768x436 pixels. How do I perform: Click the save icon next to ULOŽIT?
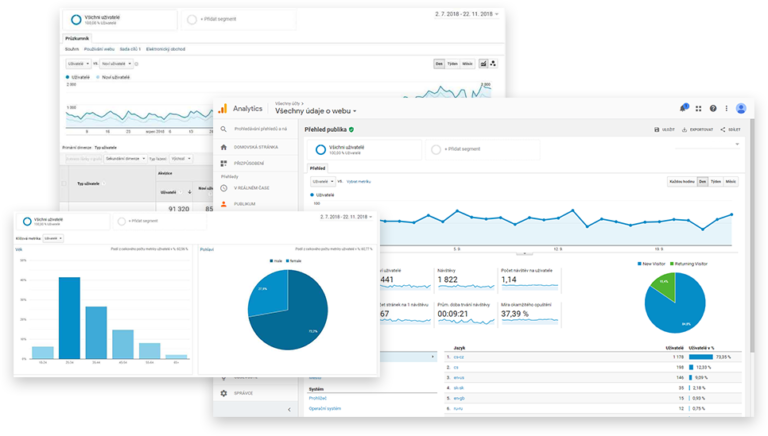pyautogui.click(x=656, y=130)
